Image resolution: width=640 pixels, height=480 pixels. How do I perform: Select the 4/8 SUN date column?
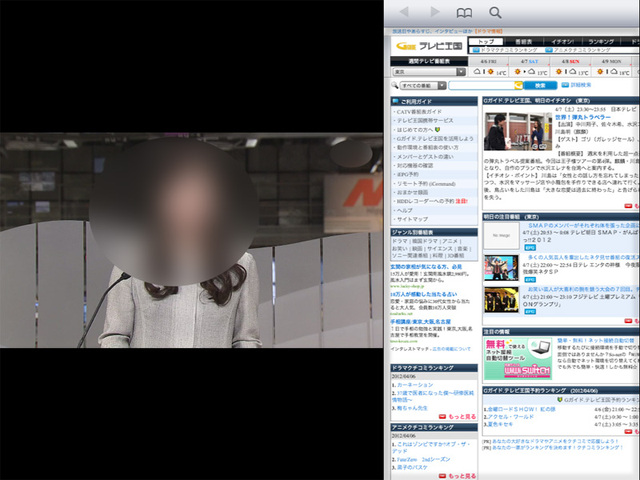point(570,61)
